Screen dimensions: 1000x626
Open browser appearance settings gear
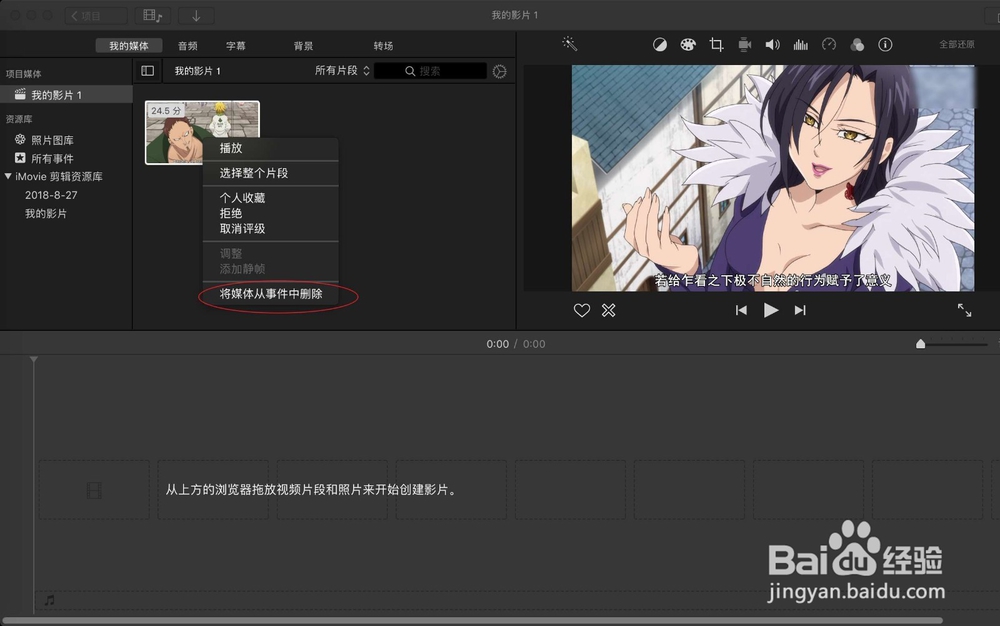[499, 71]
